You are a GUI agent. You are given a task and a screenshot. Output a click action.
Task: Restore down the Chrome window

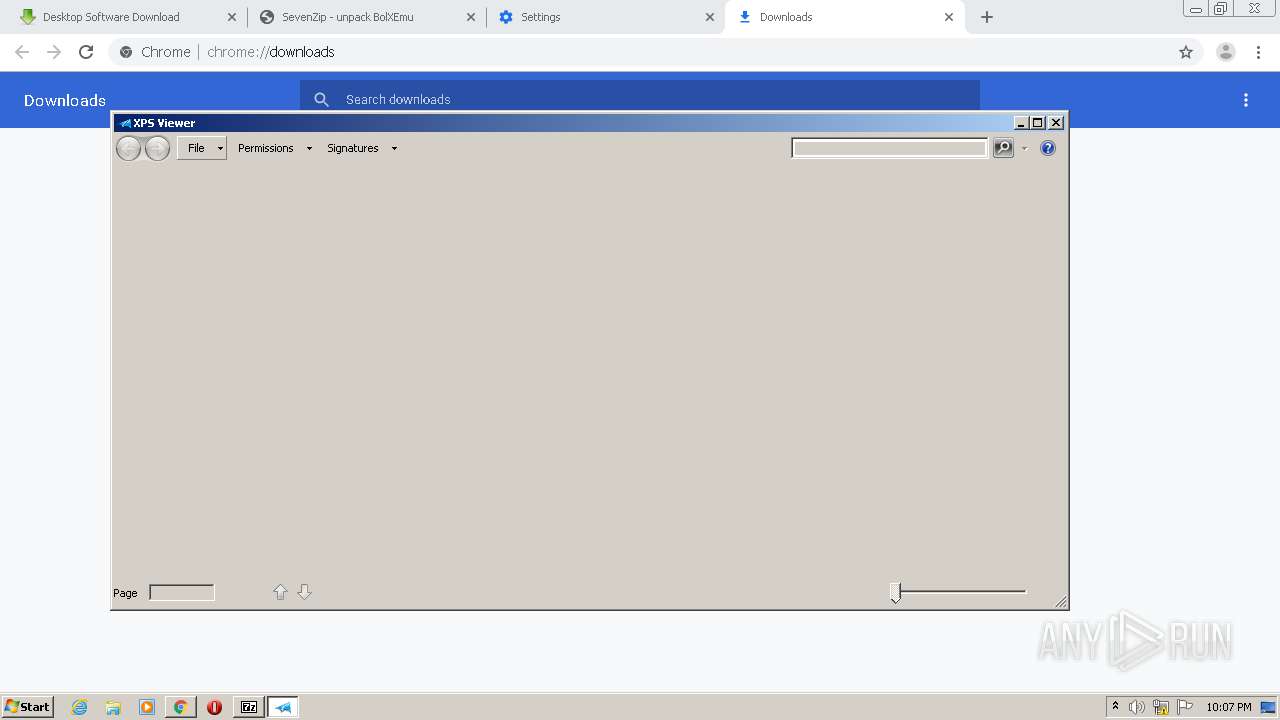point(1220,9)
